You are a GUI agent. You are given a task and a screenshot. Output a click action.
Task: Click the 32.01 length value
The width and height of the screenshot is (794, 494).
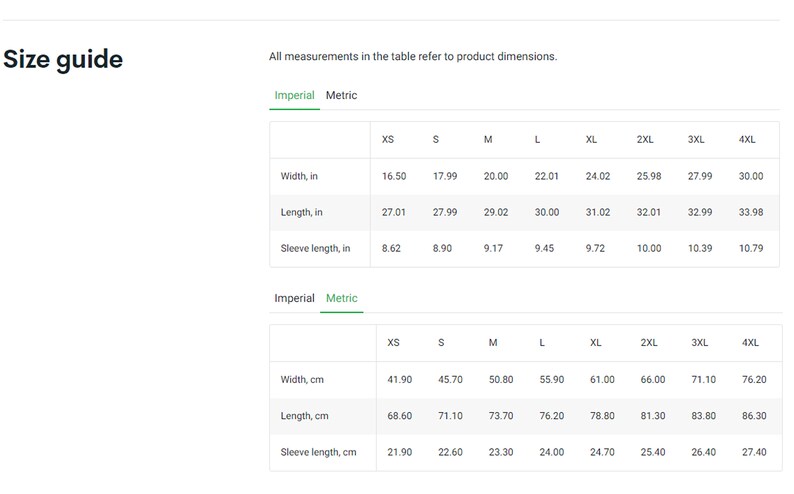tap(649, 212)
